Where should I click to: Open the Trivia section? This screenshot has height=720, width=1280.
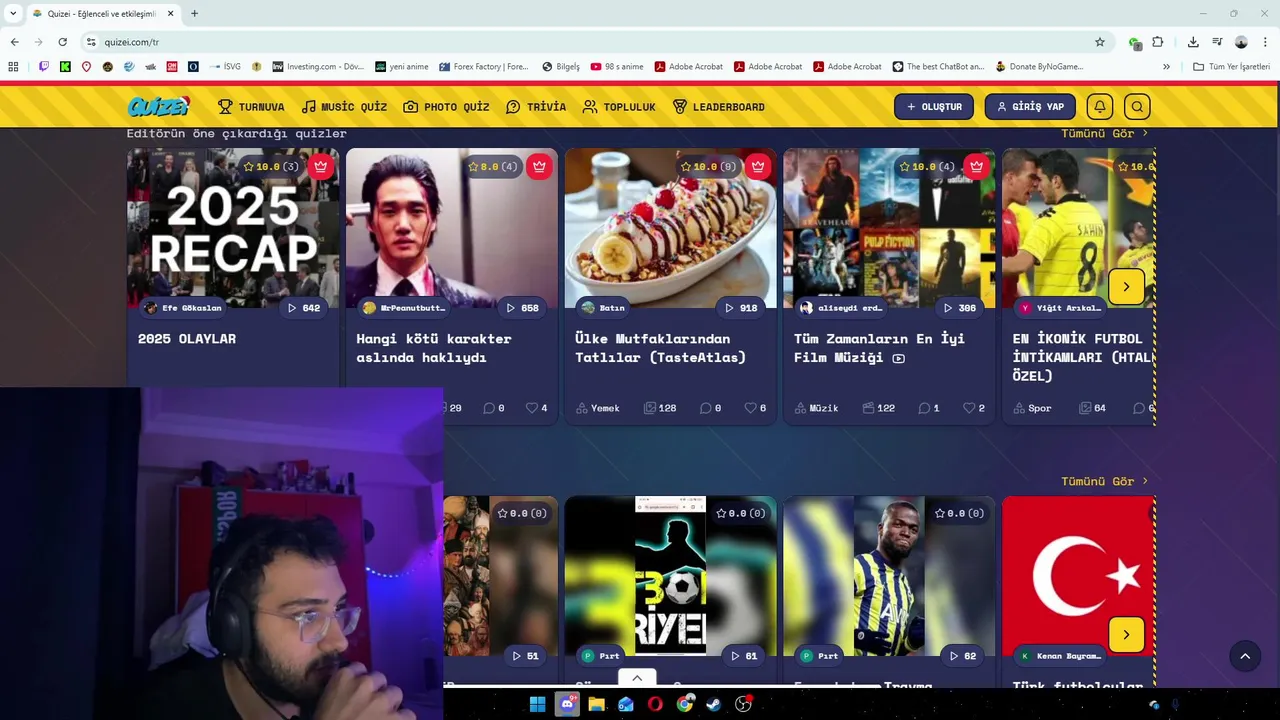[x=536, y=107]
